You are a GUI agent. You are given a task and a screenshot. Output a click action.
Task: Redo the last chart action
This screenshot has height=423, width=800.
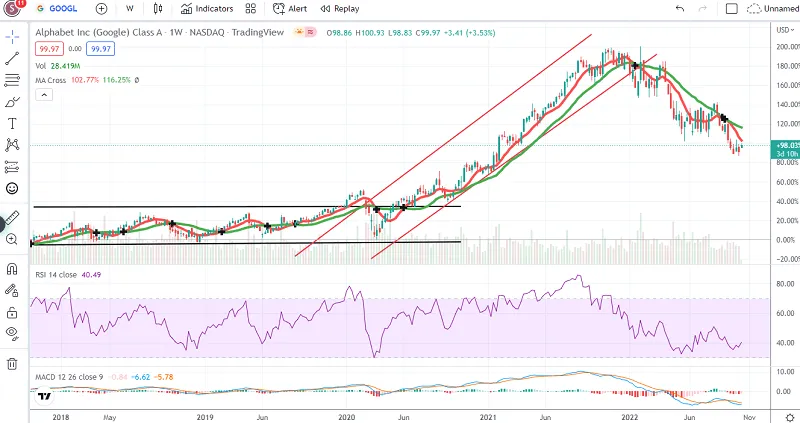[x=703, y=9]
